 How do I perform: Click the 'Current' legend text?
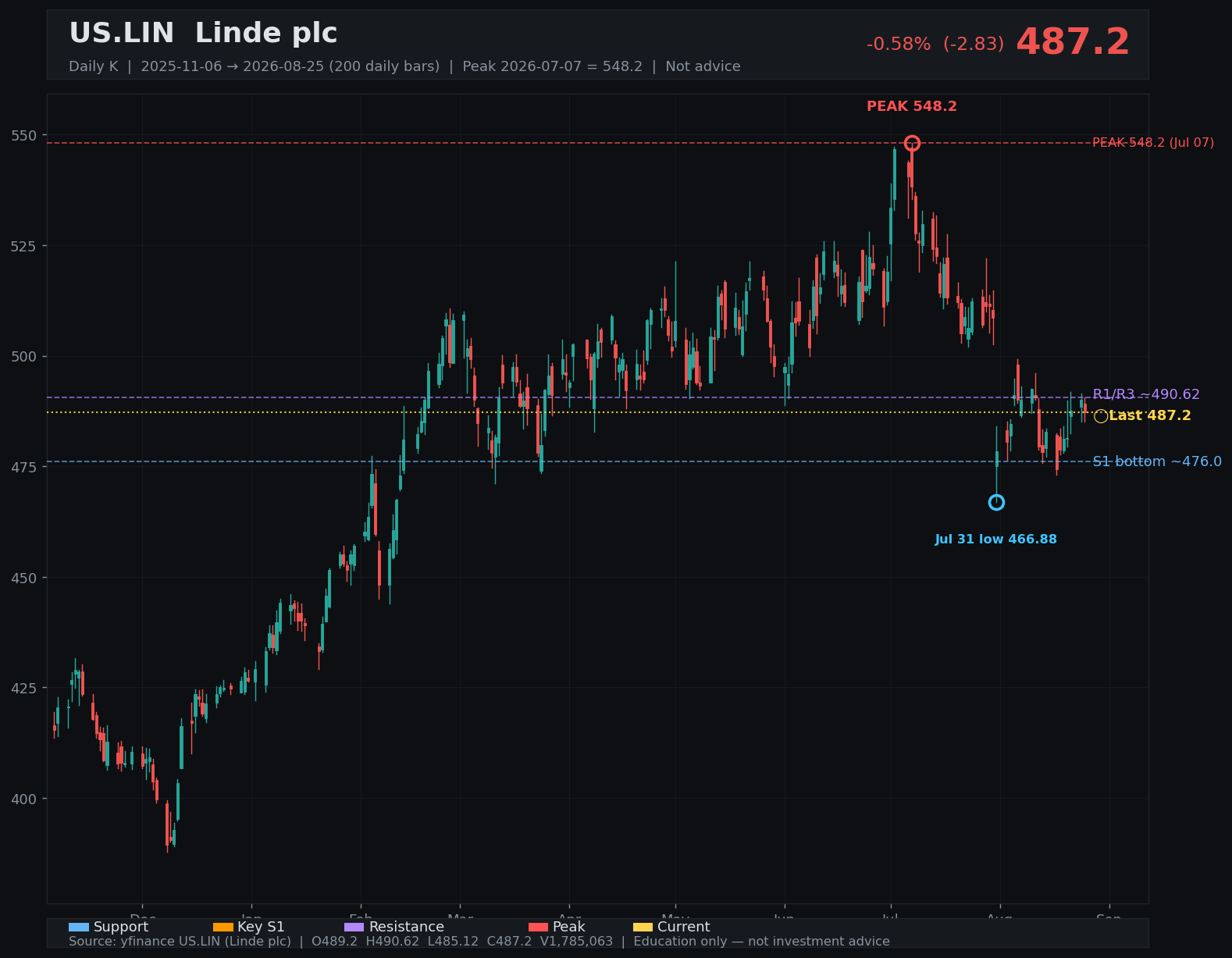pos(683,927)
